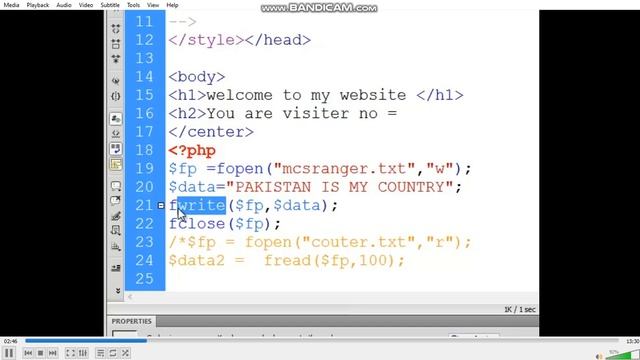
Task: Pause the video playback
Action: 9,353
